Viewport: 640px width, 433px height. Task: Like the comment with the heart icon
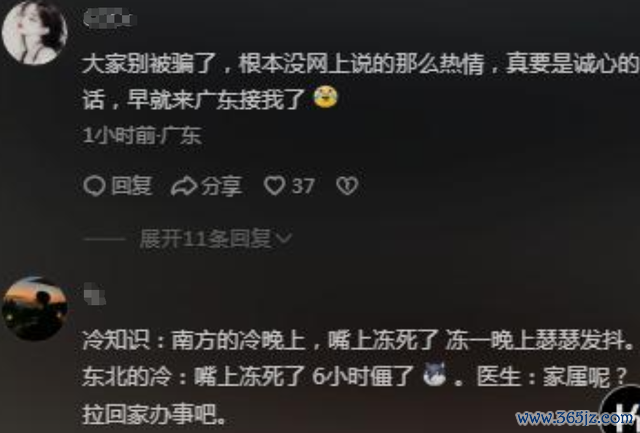coord(274,186)
